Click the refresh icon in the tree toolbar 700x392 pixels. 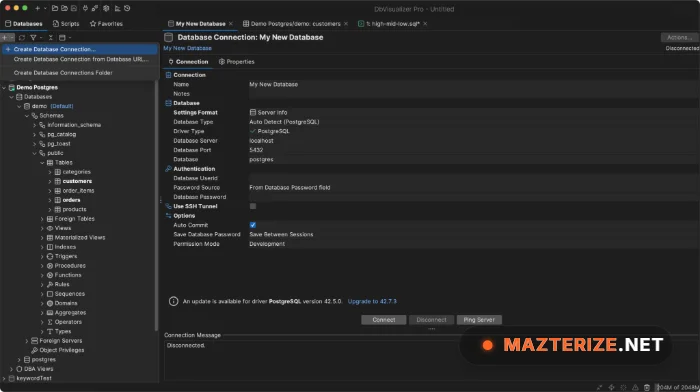pos(22,38)
